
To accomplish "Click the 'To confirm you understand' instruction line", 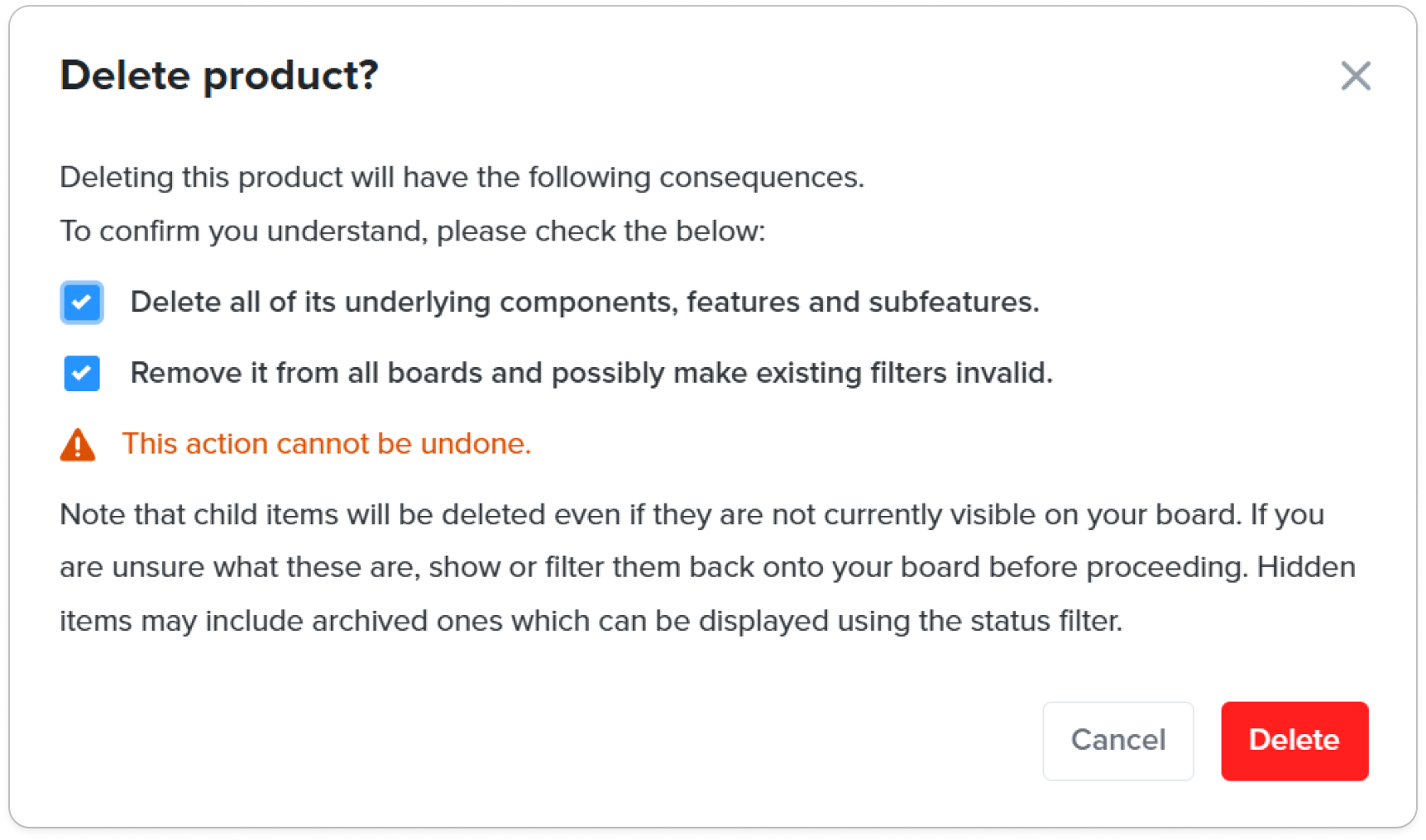I will coord(413,231).
